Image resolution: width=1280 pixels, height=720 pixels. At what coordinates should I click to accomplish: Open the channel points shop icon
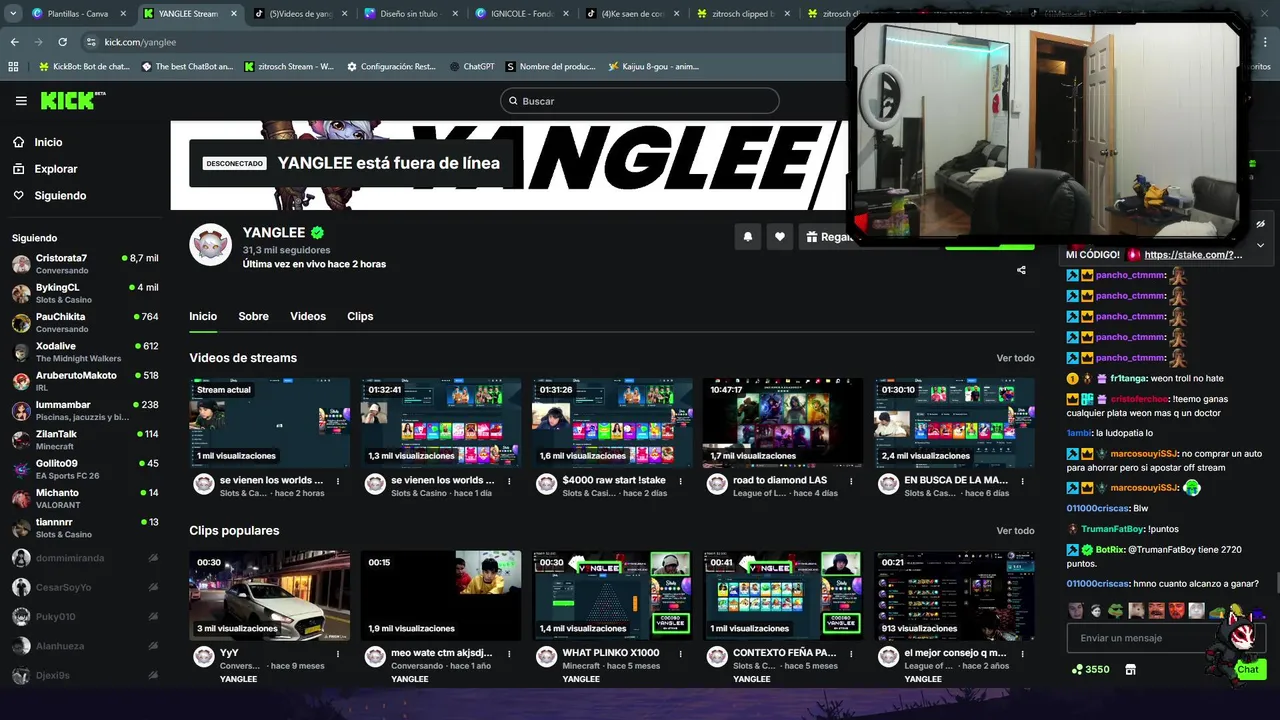[1131, 669]
